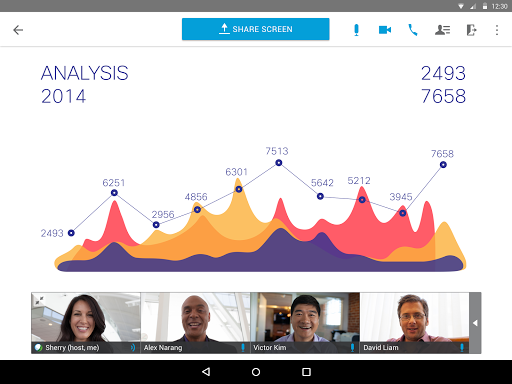This screenshot has height=384, width=512.
Task: Click Sherry's speaking audio indicator
Action: pyautogui.click(x=133, y=348)
